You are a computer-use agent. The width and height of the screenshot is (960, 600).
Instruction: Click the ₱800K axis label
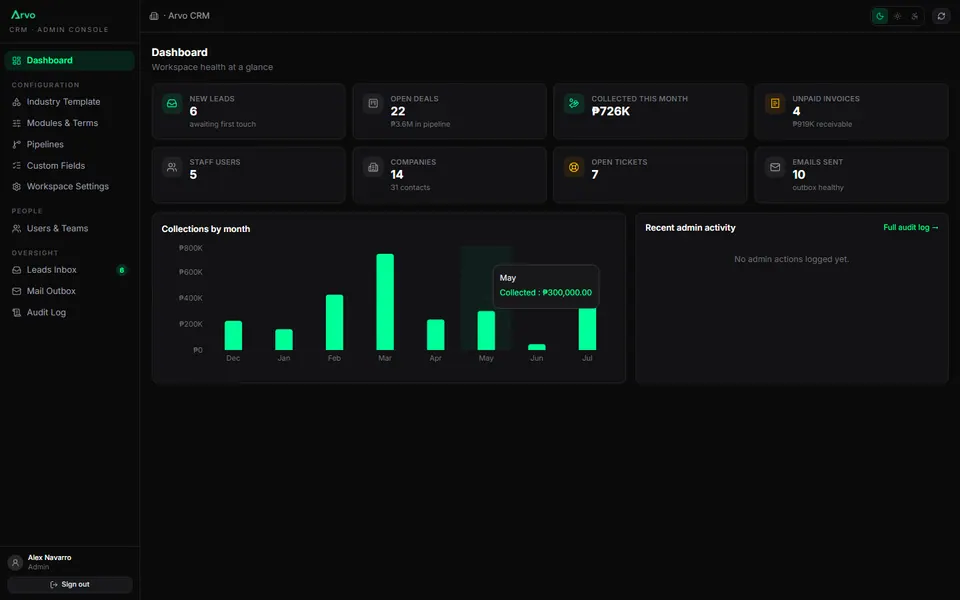tap(190, 248)
